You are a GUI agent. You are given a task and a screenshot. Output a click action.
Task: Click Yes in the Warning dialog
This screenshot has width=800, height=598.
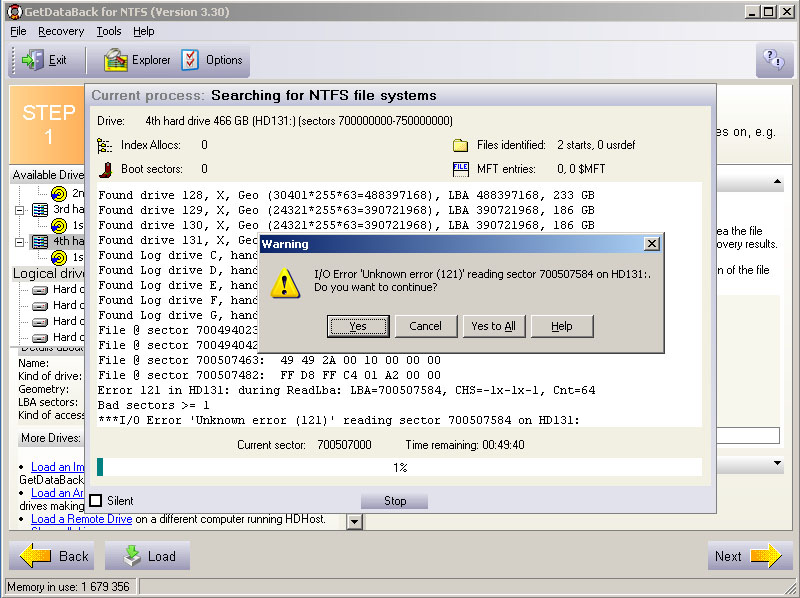[358, 326]
